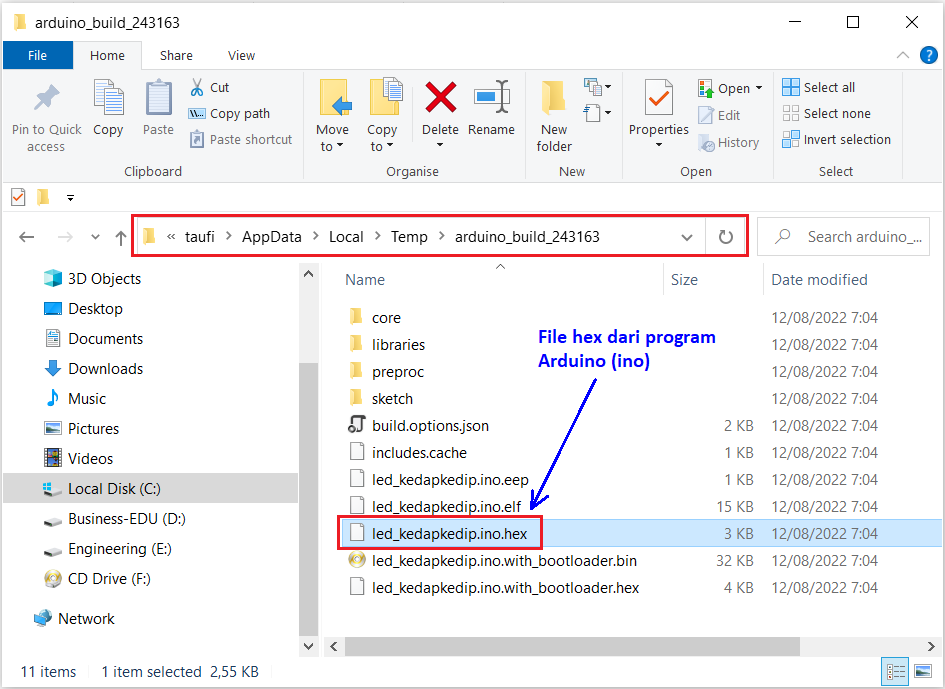Customize Quick Access Toolbar dropdown

click(x=71, y=198)
